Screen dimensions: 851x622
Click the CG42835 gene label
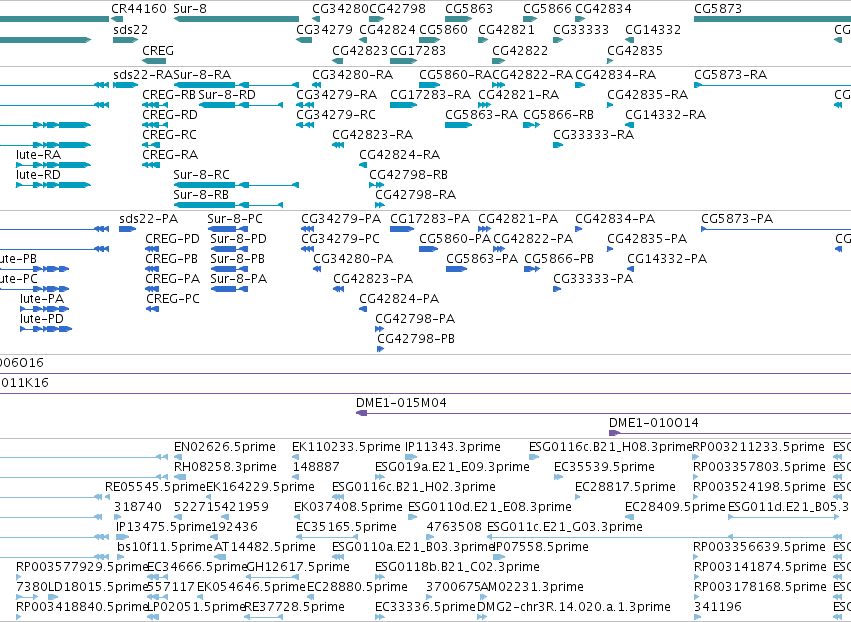635,50
